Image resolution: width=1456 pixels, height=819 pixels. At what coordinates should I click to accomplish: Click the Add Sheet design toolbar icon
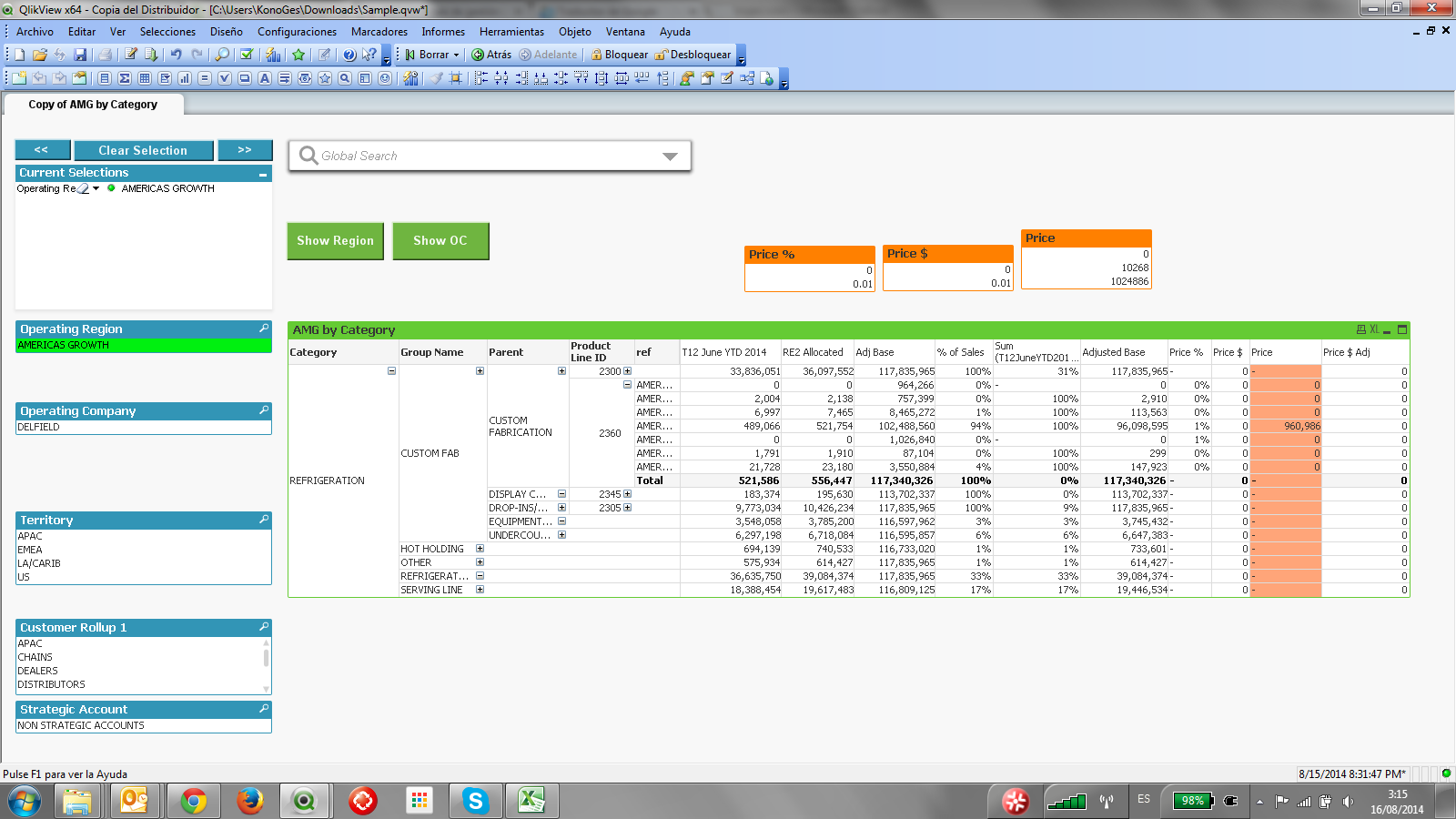coord(19,78)
